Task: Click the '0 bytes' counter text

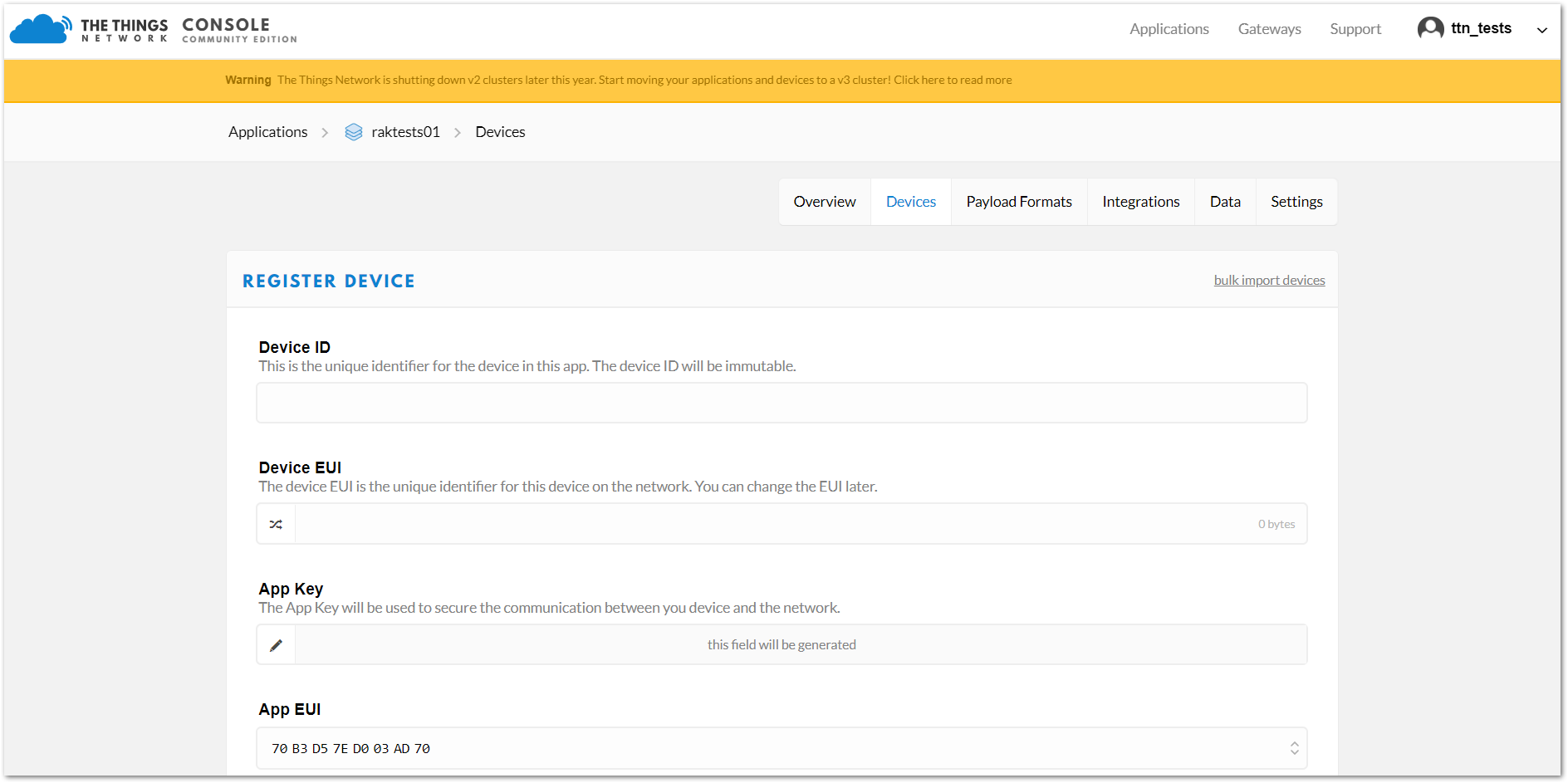Action: coord(1276,525)
